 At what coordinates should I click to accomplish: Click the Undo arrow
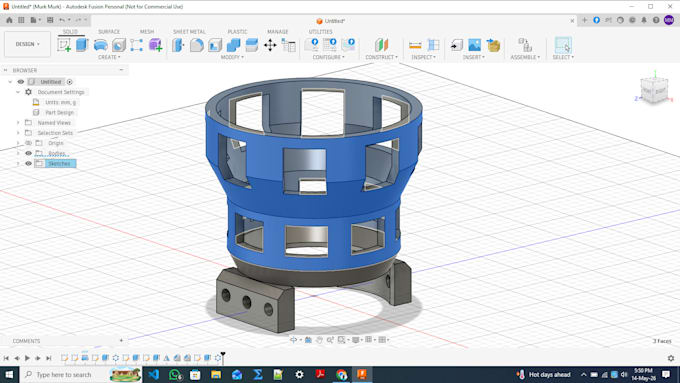point(62,20)
